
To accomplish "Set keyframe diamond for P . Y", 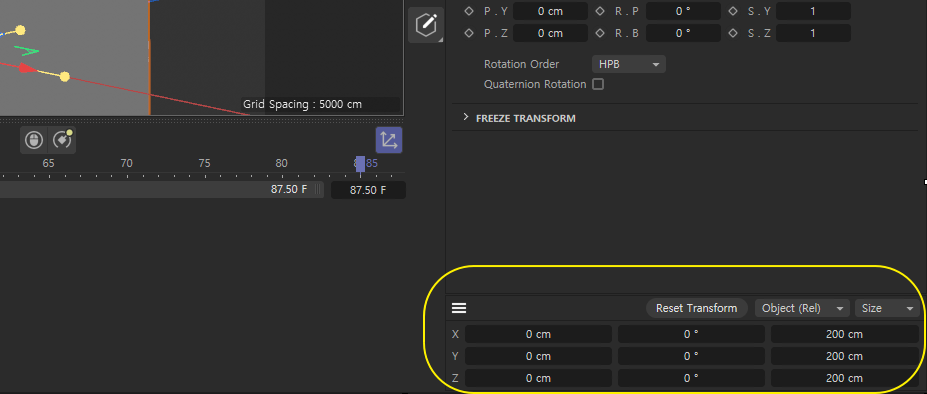I will click(x=469, y=11).
